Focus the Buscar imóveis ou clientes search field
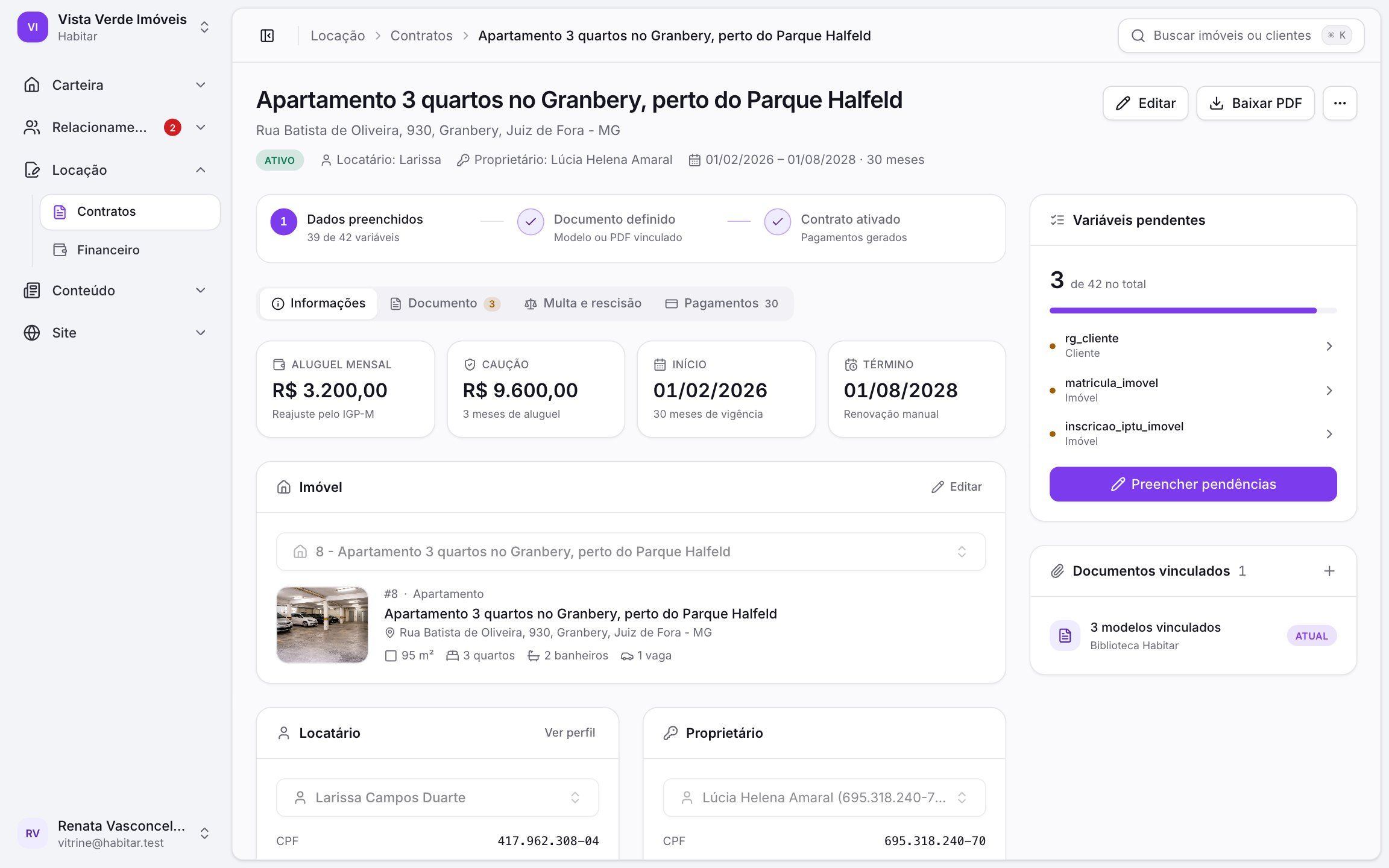Image resolution: width=1389 pixels, height=868 pixels. pyautogui.click(x=1241, y=36)
